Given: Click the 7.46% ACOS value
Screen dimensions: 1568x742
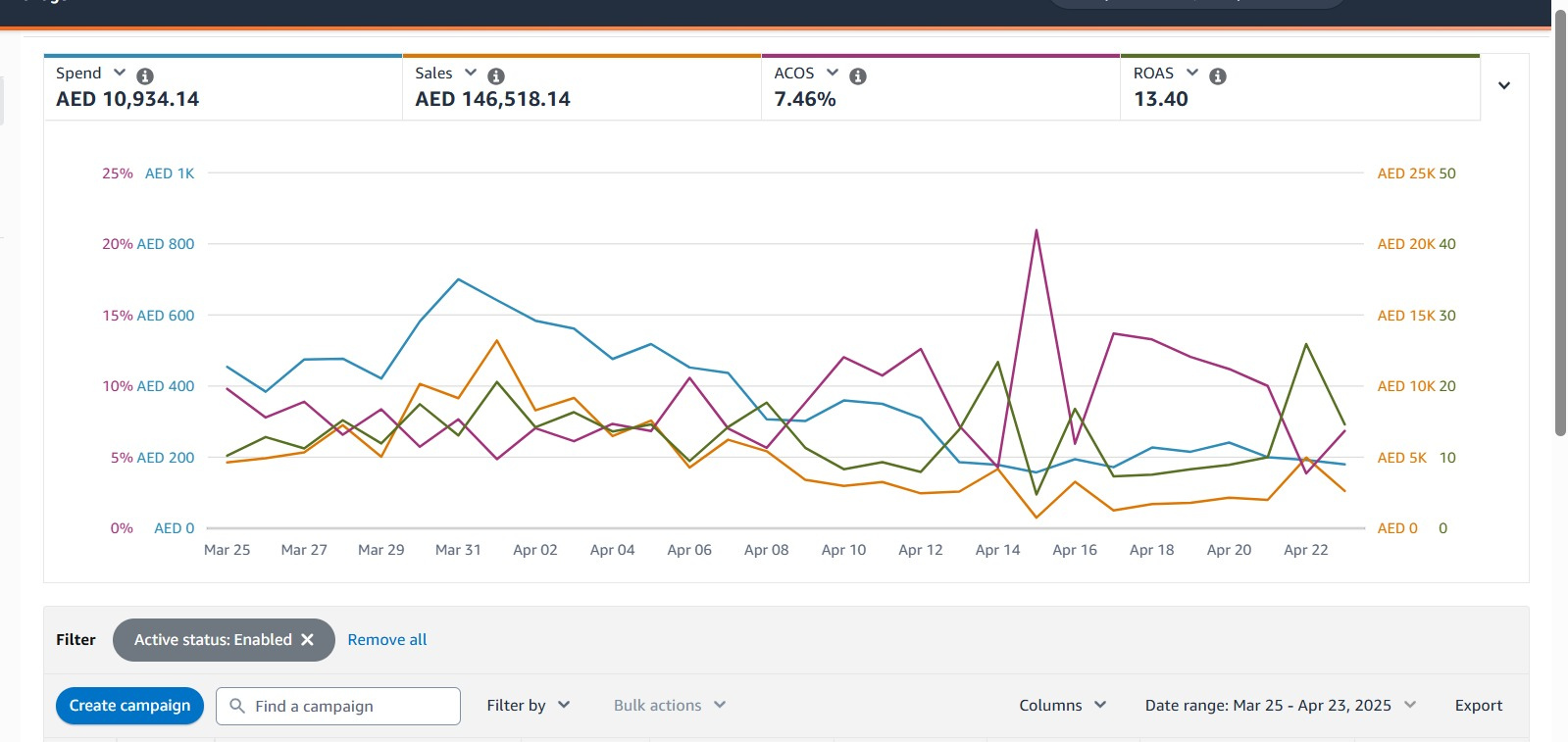Looking at the screenshot, I should click(805, 99).
